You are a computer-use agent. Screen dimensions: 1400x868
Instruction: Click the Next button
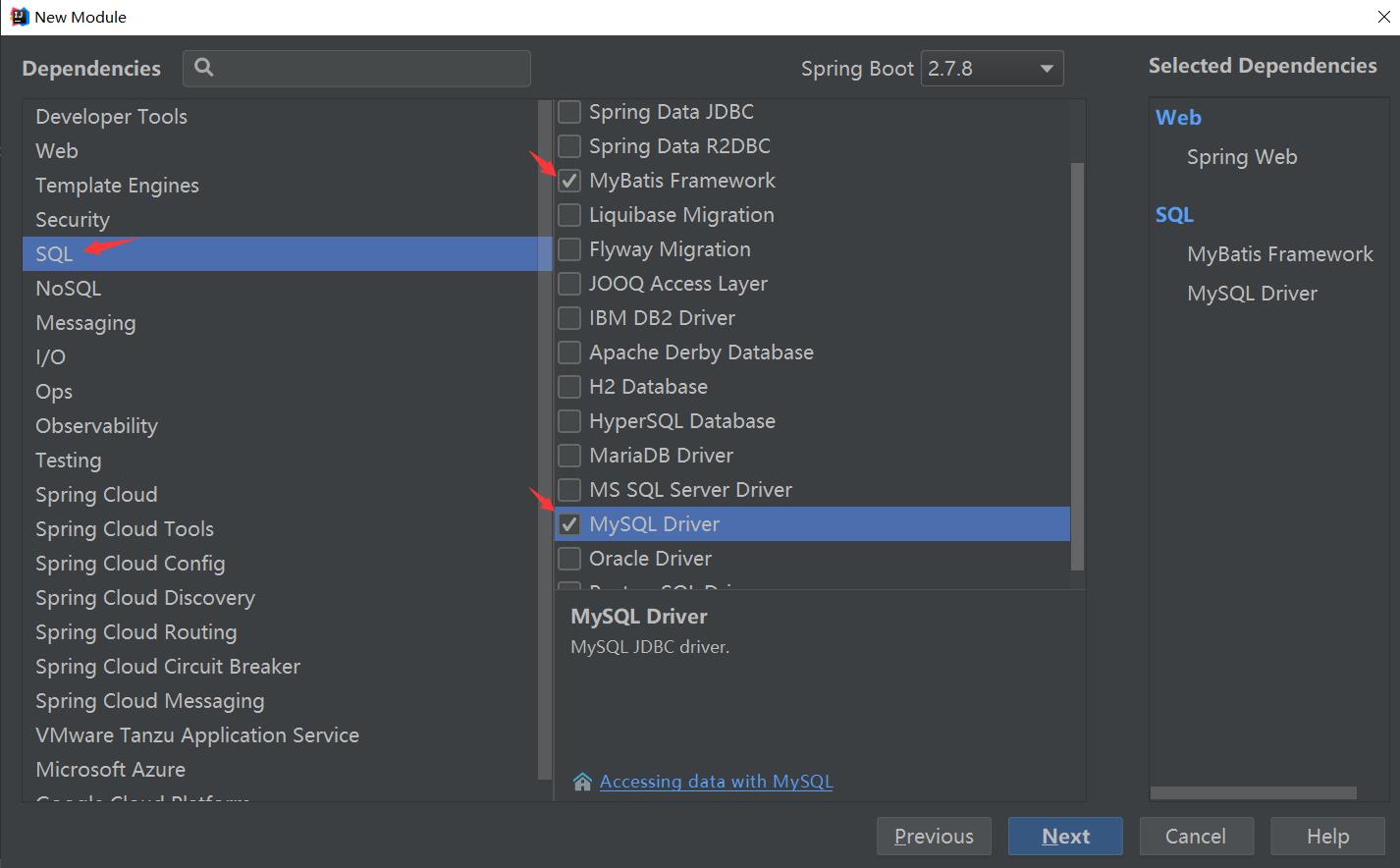[x=1065, y=837]
